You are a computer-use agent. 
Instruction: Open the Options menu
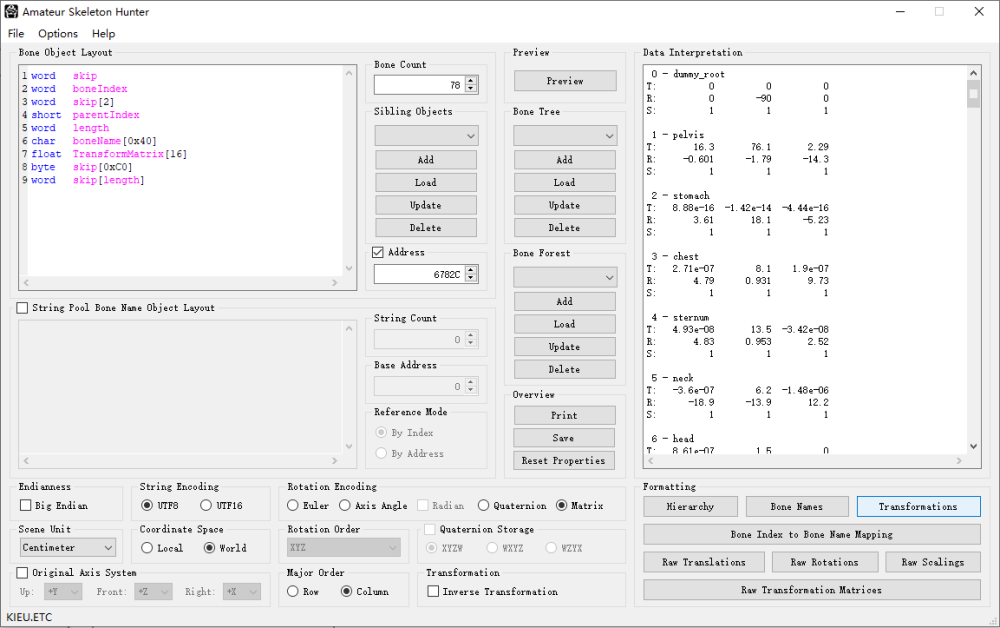click(58, 34)
